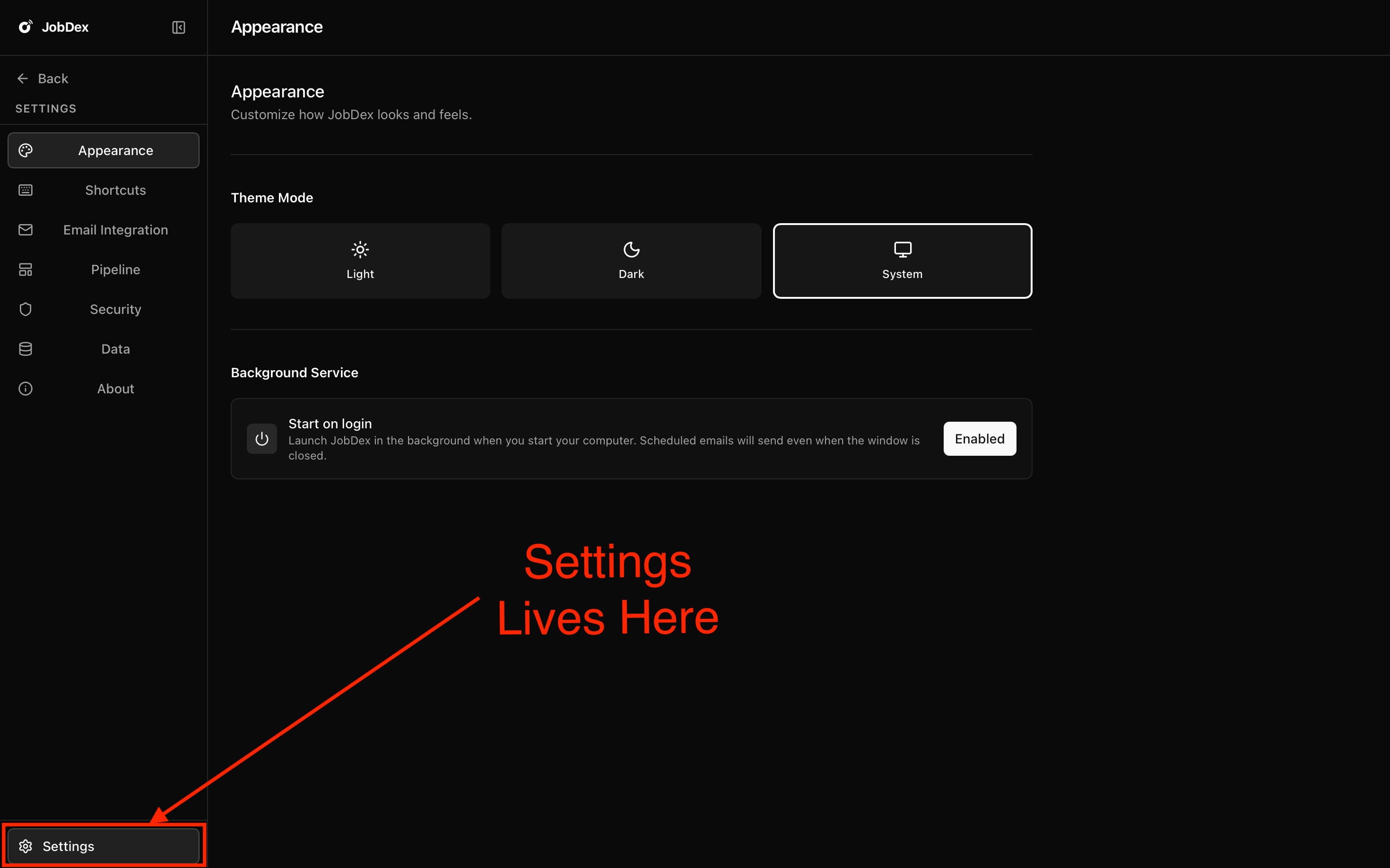Viewport: 1390px width, 868px height.
Task: Select the Dark theme mode card
Action: tap(631, 260)
